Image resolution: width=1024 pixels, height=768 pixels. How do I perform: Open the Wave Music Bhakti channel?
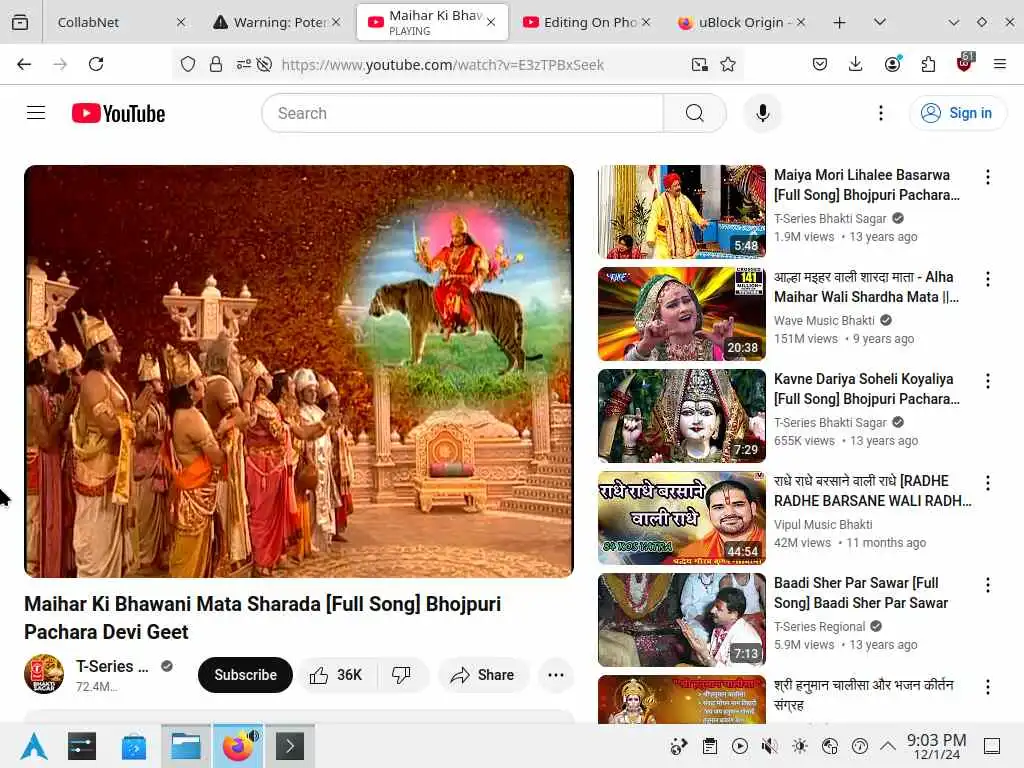(x=824, y=320)
